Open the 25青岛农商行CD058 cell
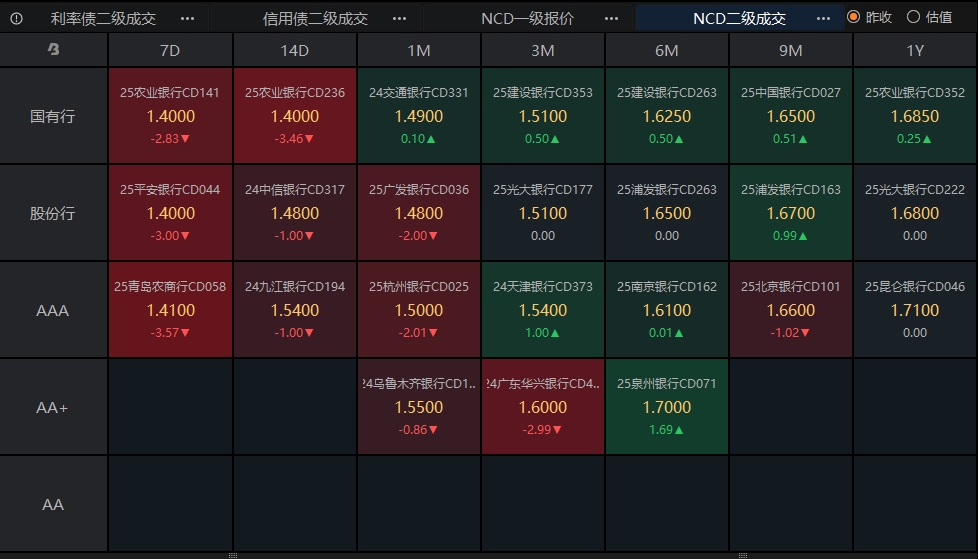Viewport: 978px width, 559px height. [x=170, y=310]
